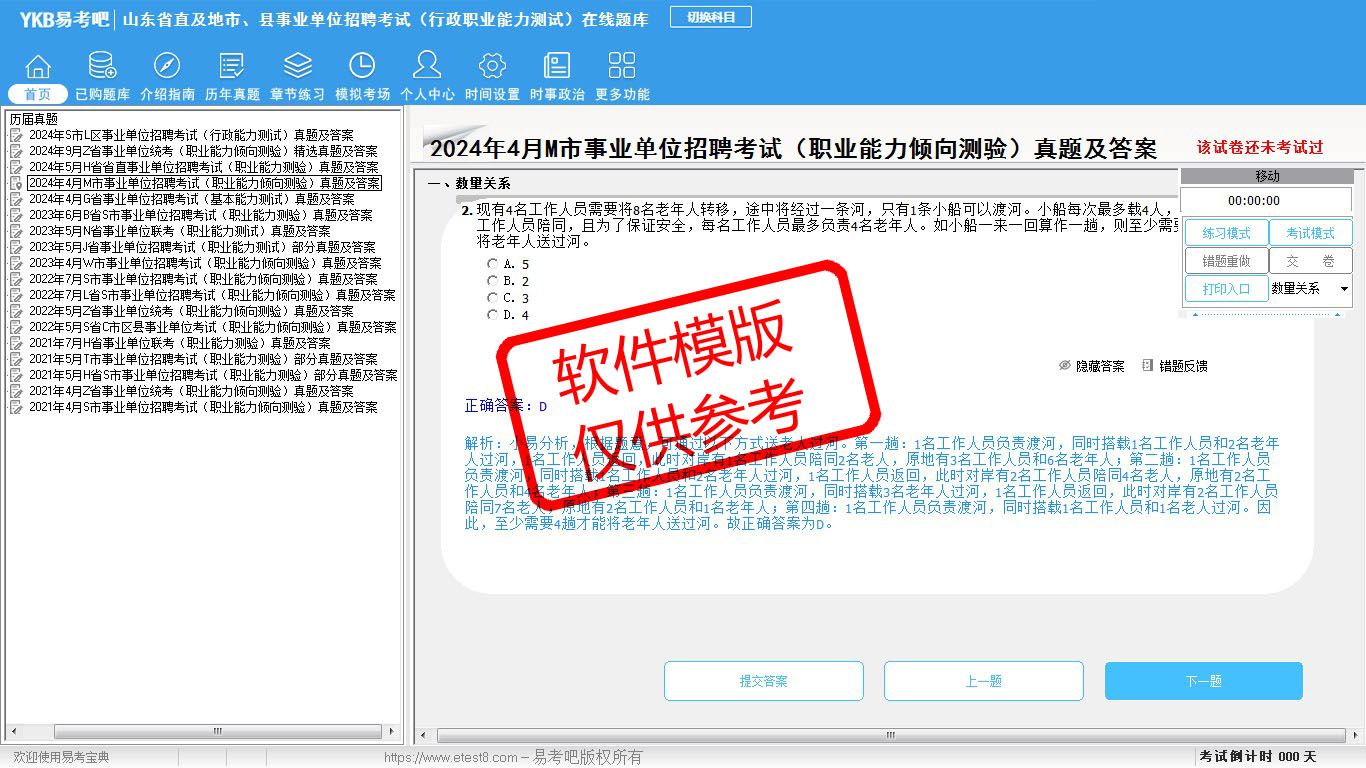Viewport: 1366px width, 768px height.
Task: Choose answer option D. 4
Action: (x=492, y=315)
